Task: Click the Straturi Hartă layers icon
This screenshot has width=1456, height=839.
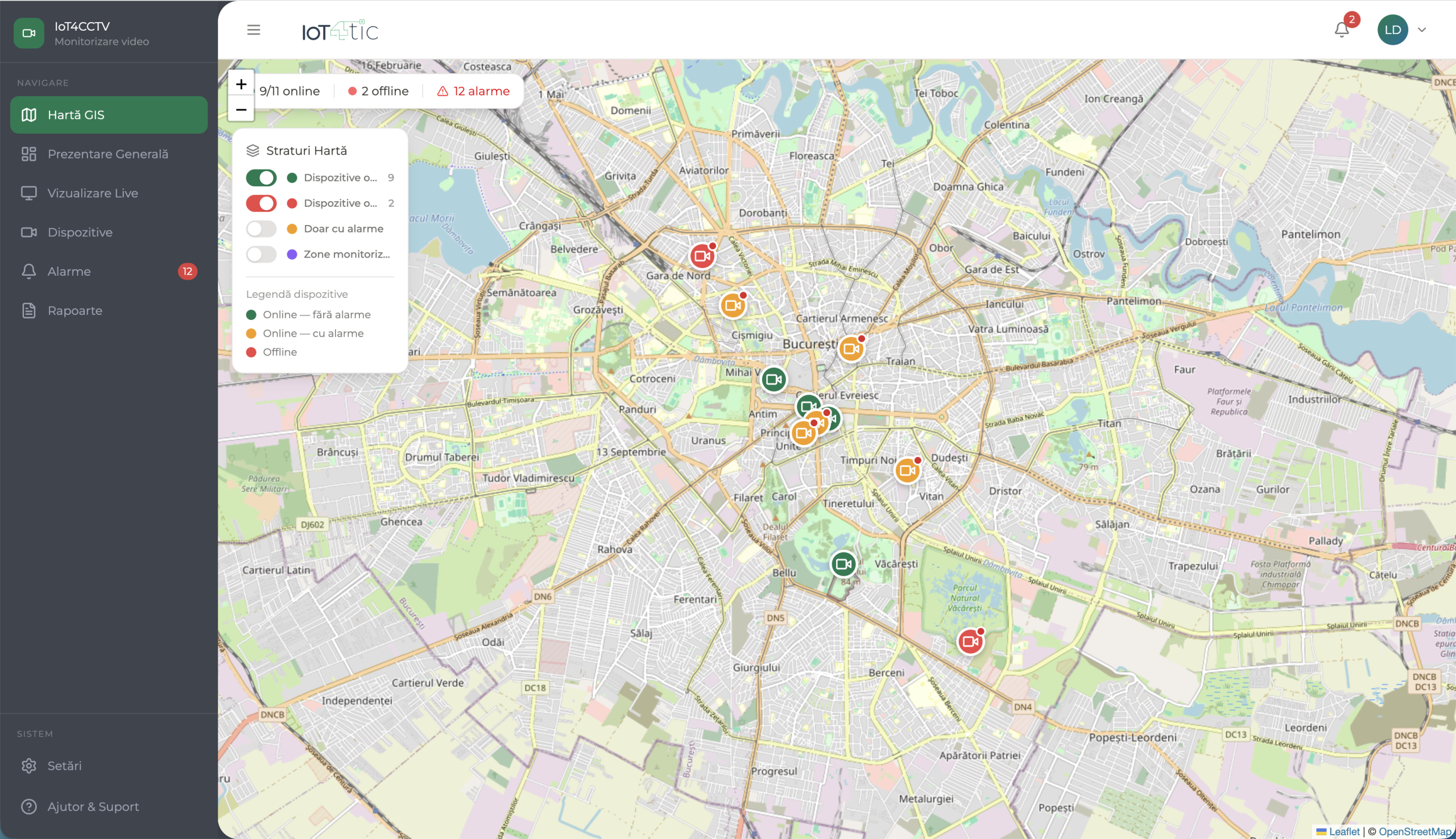Action: click(253, 151)
